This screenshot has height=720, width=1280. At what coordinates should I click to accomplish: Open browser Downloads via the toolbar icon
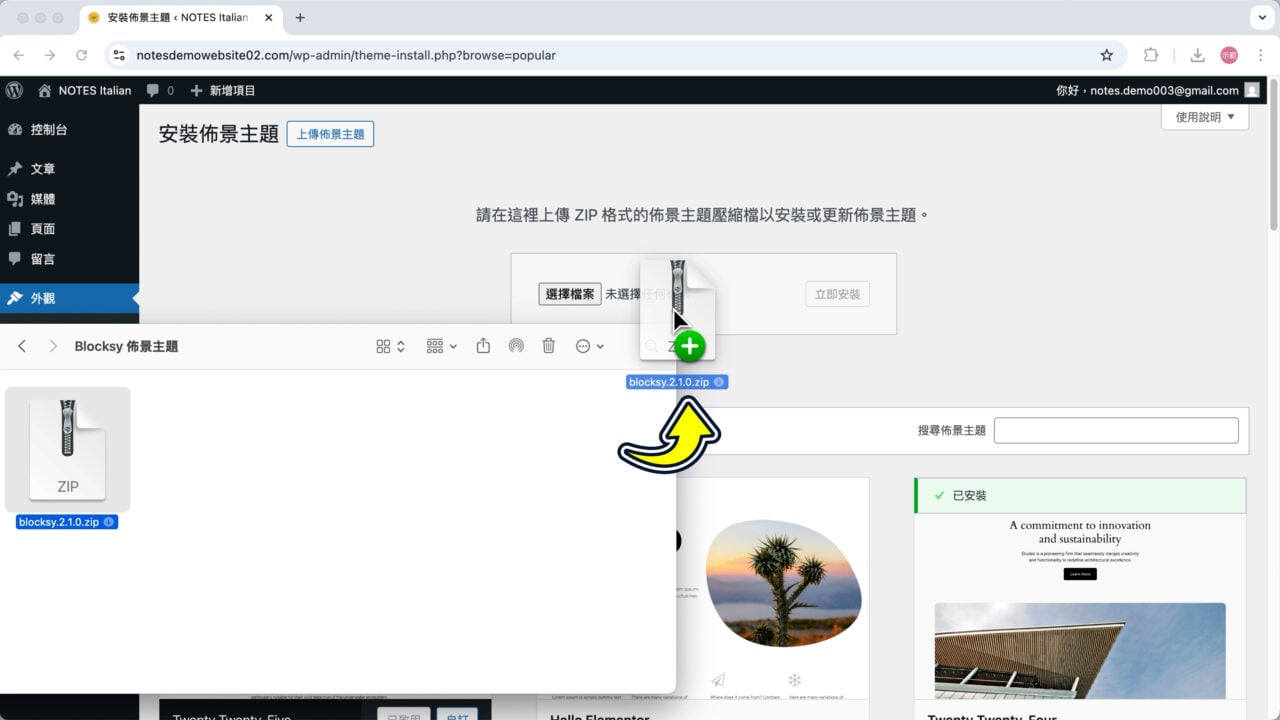click(1196, 55)
